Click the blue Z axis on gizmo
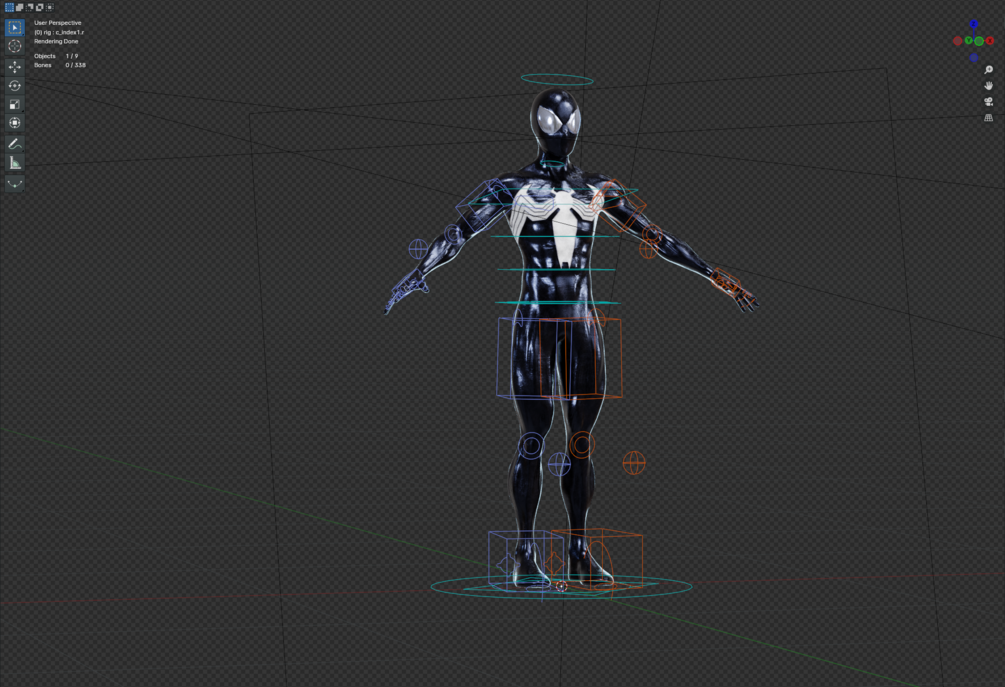1005x687 pixels. point(974,24)
